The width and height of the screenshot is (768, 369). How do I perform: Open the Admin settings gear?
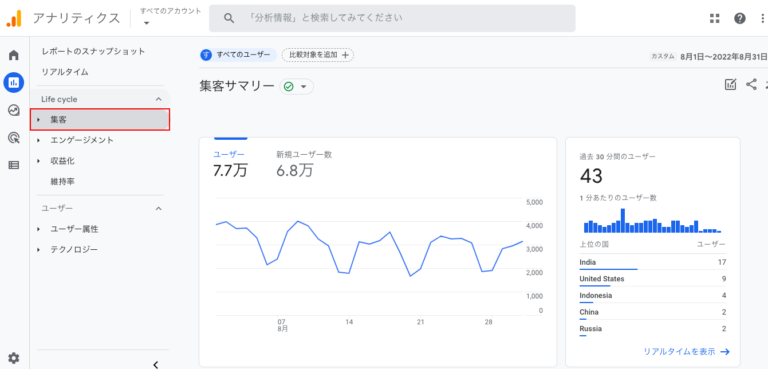point(14,358)
